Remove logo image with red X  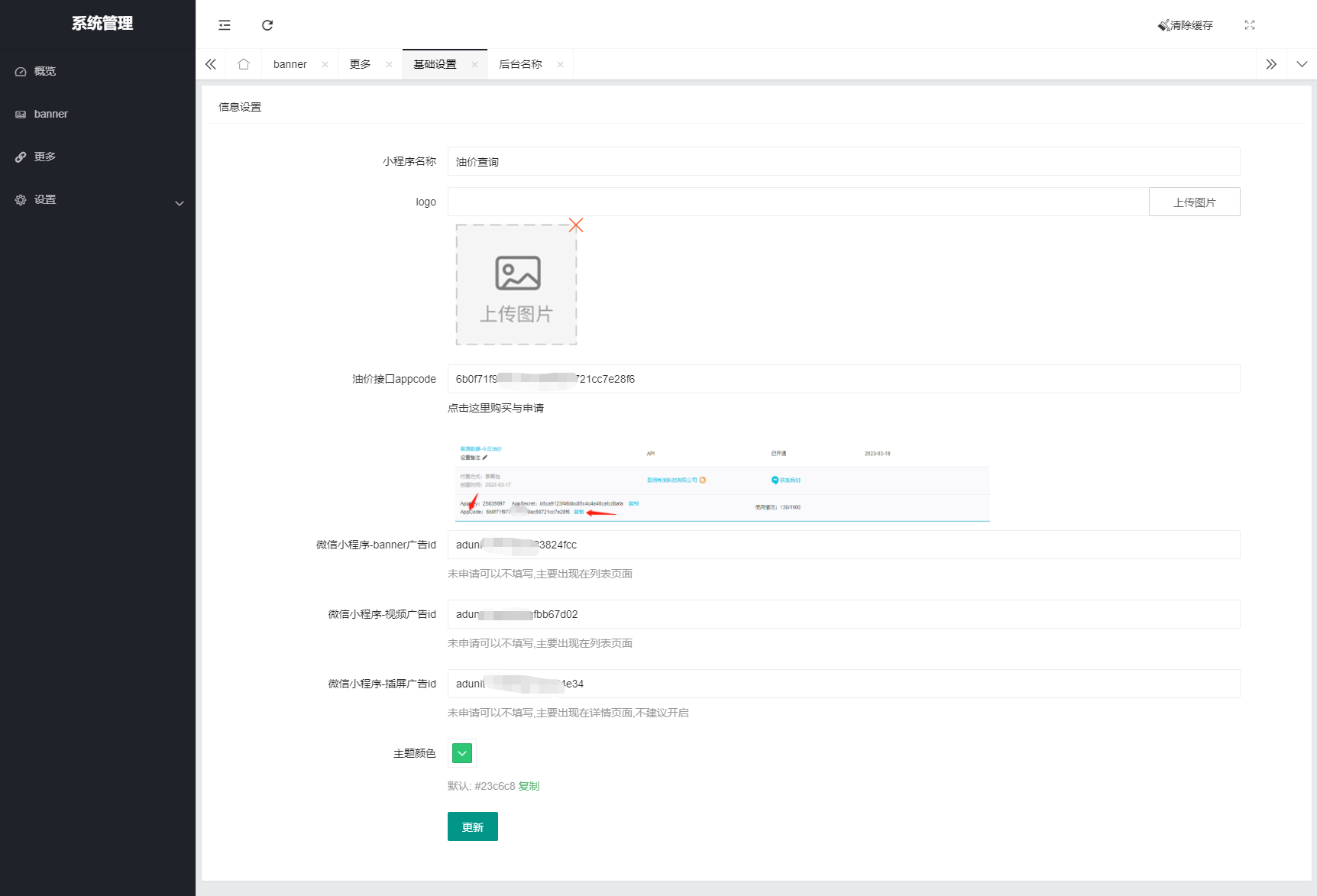point(576,225)
